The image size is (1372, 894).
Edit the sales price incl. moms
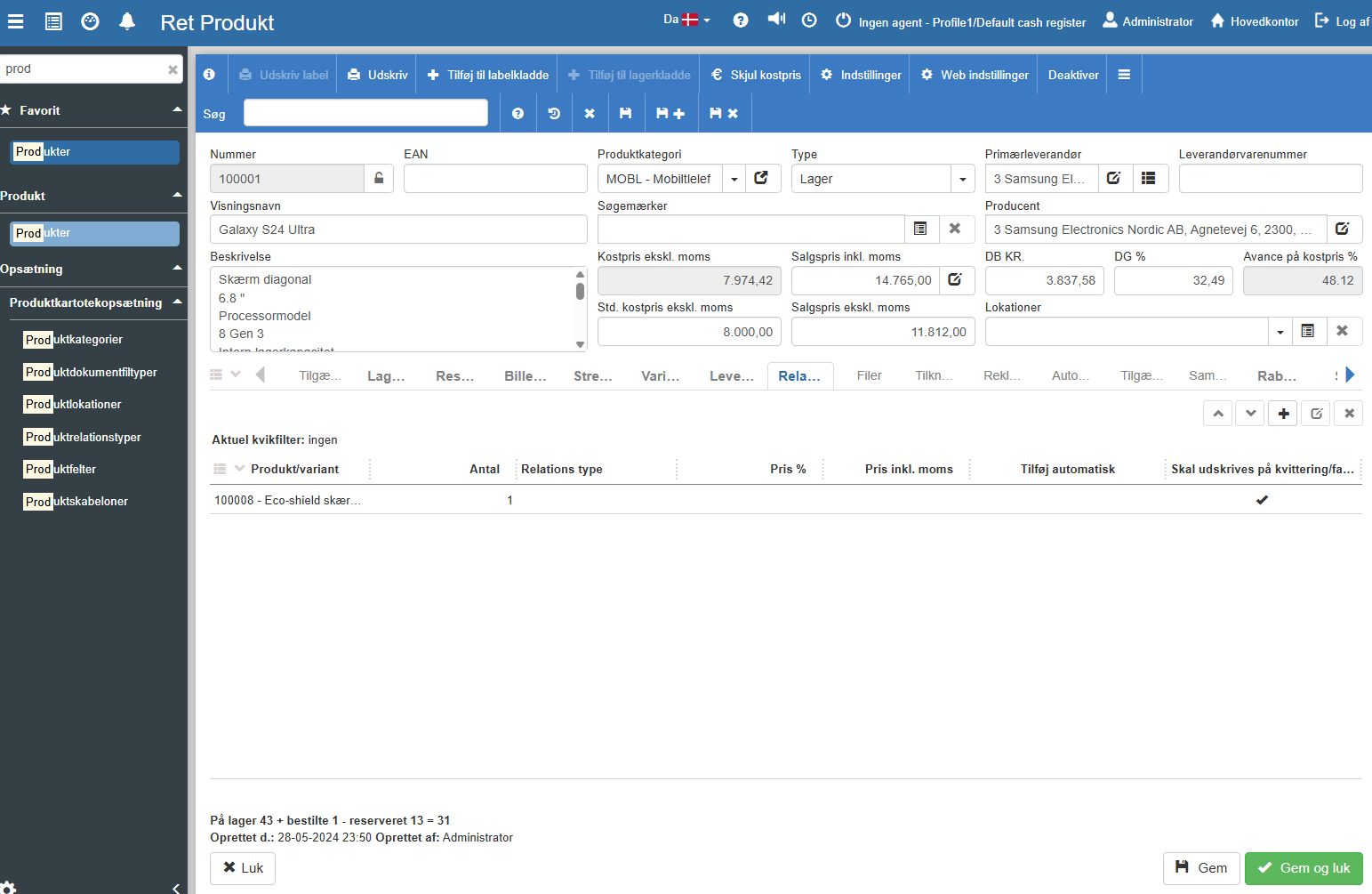click(956, 280)
